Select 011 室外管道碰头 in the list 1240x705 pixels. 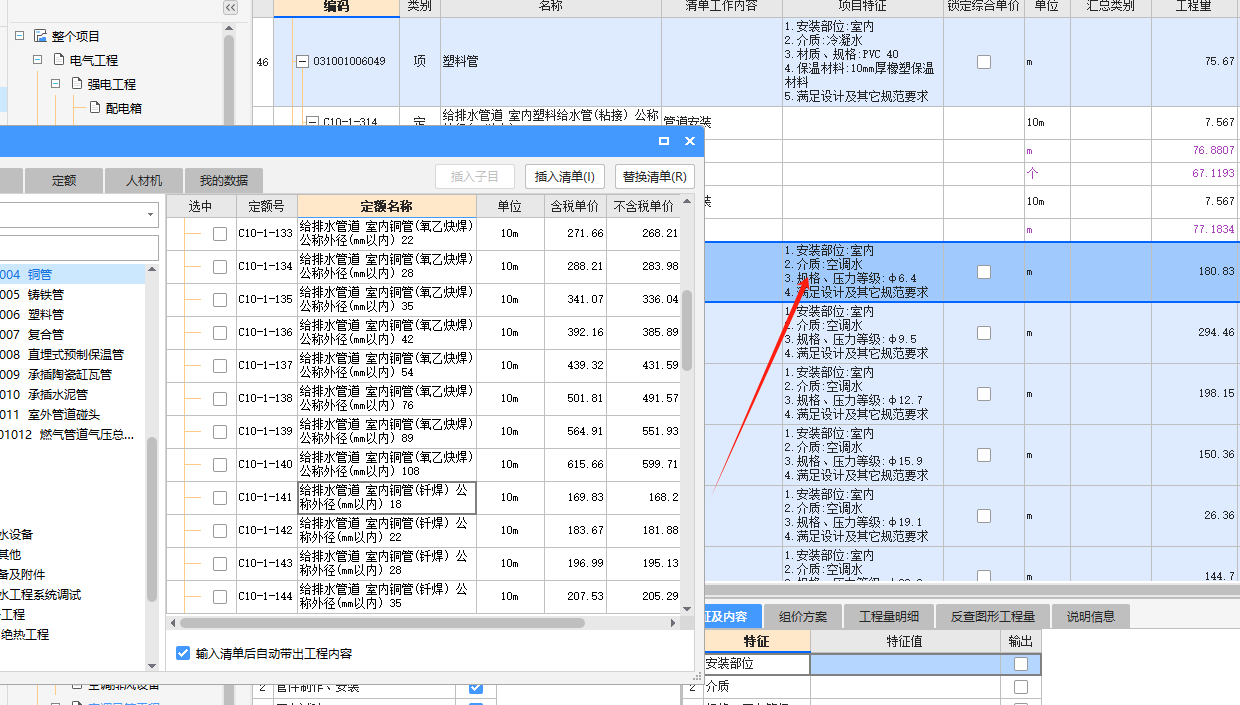[x=72, y=414]
